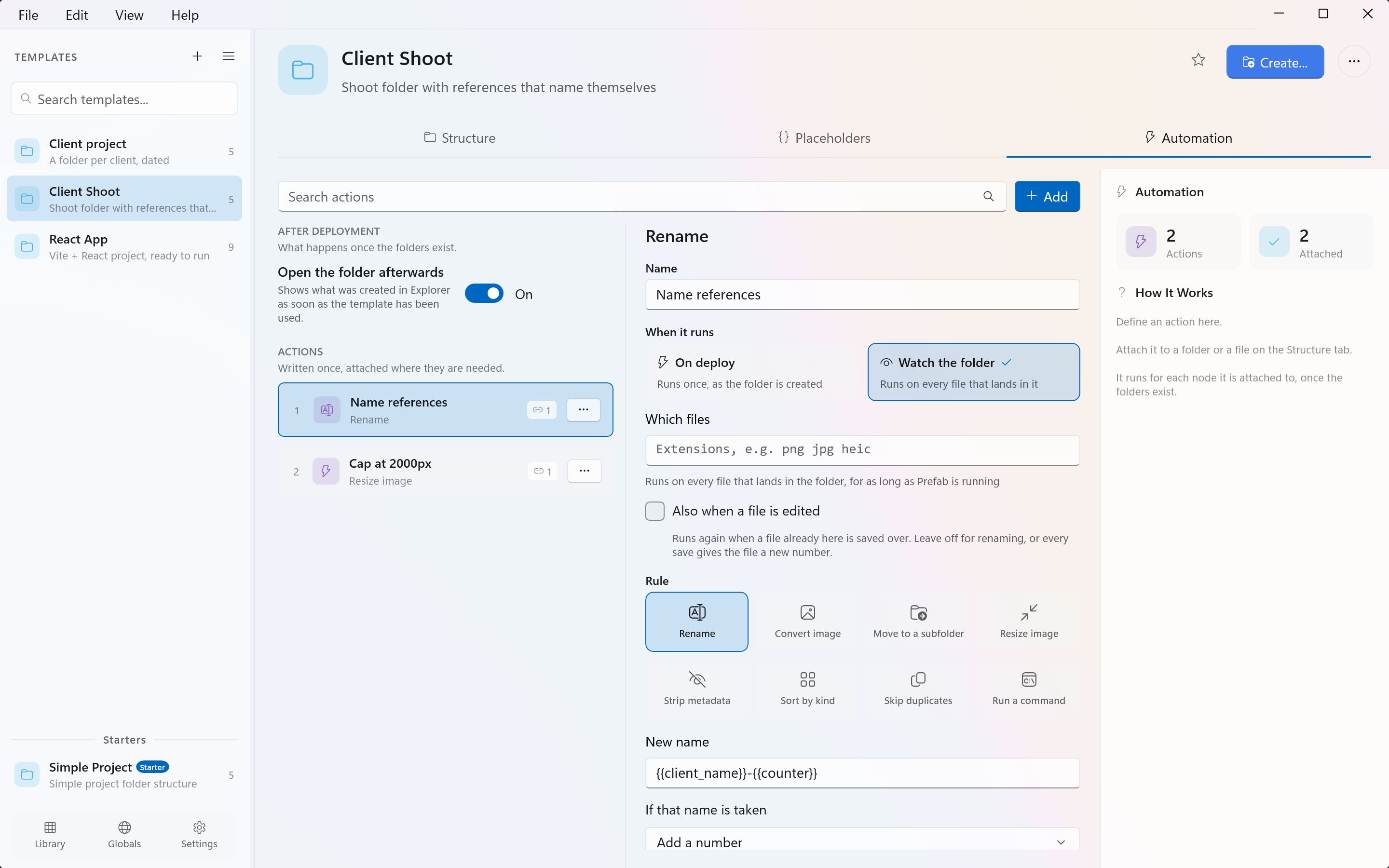Viewport: 1389px width, 868px height.
Task: Open the Help menu
Action: tap(185, 15)
